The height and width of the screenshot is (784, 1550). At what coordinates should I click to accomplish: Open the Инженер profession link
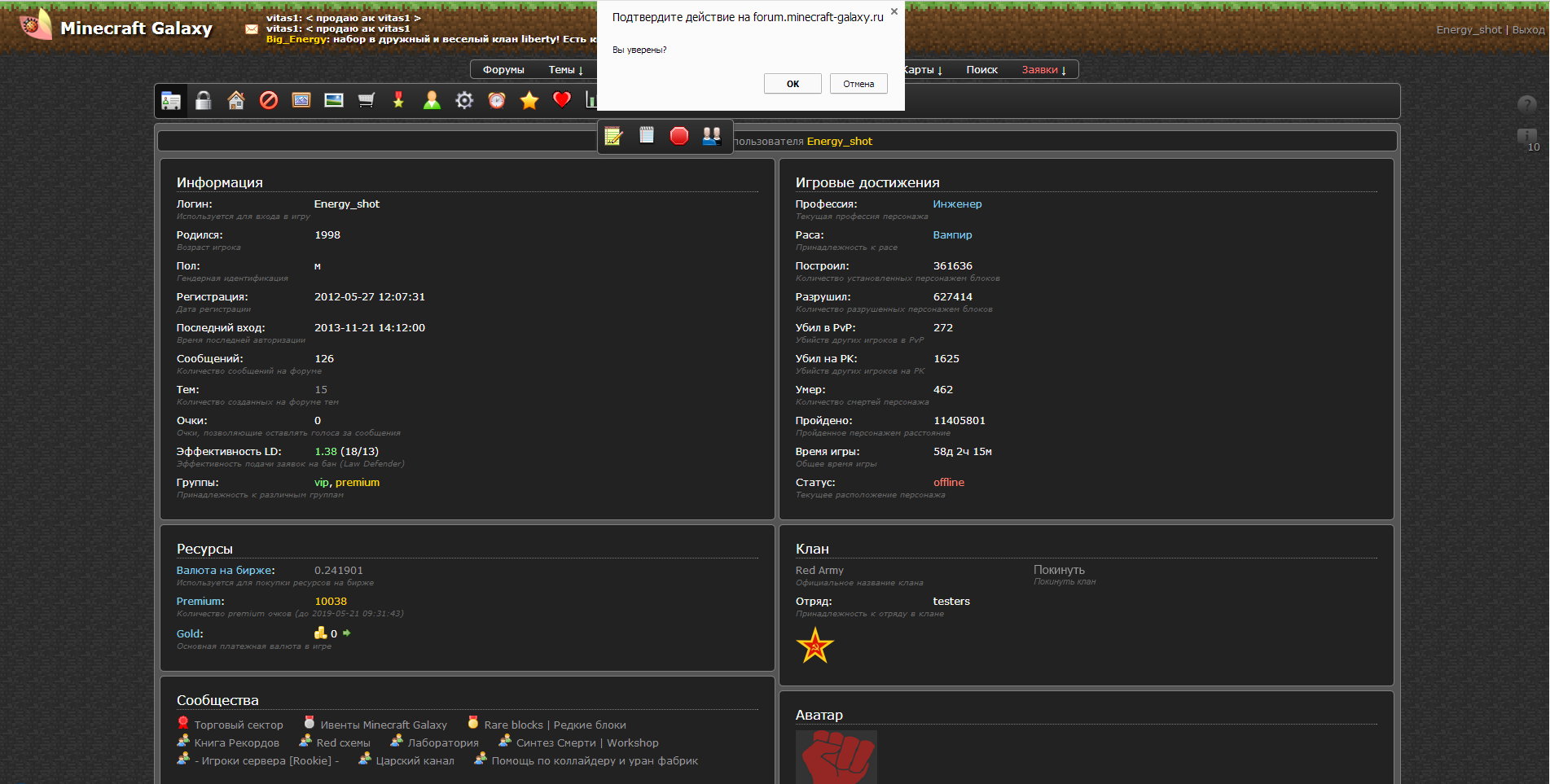click(x=957, y=204)
